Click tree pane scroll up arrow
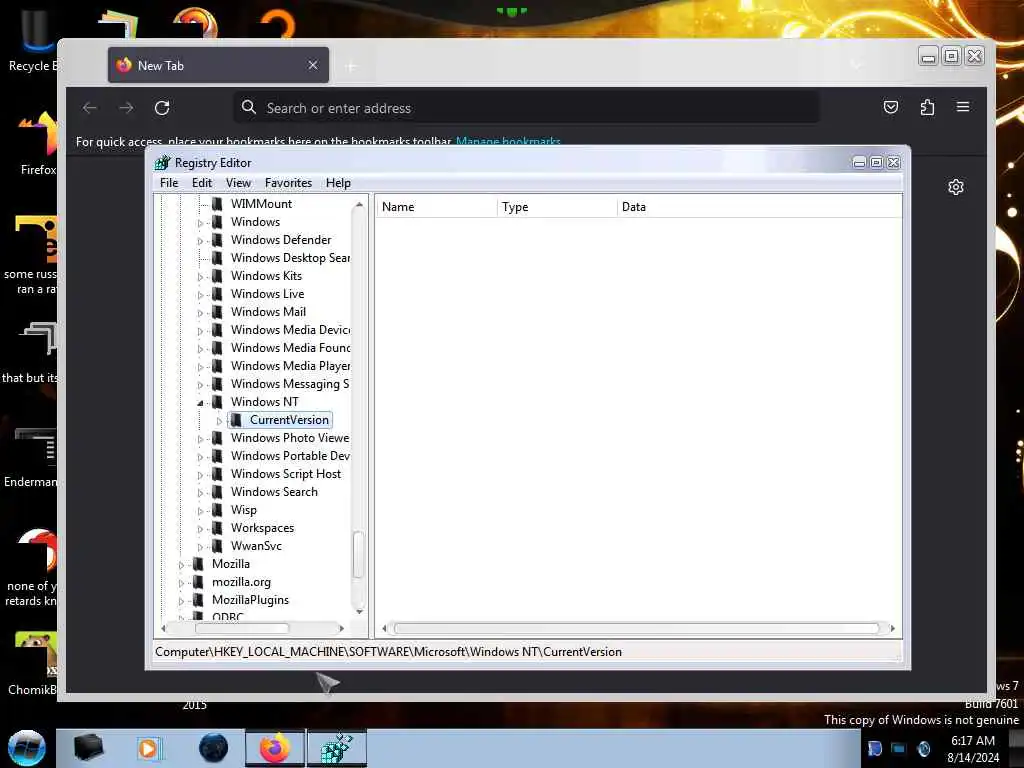The height and width of the screenshot is (768, 1024). (x=359, y=205)
